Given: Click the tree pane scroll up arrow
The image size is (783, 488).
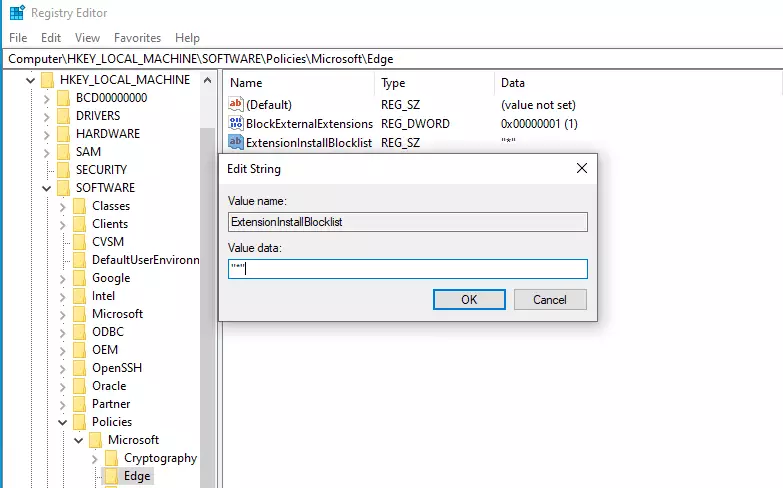Looking at the screenshot, I should pyautogui.click(x=208, y=80).
